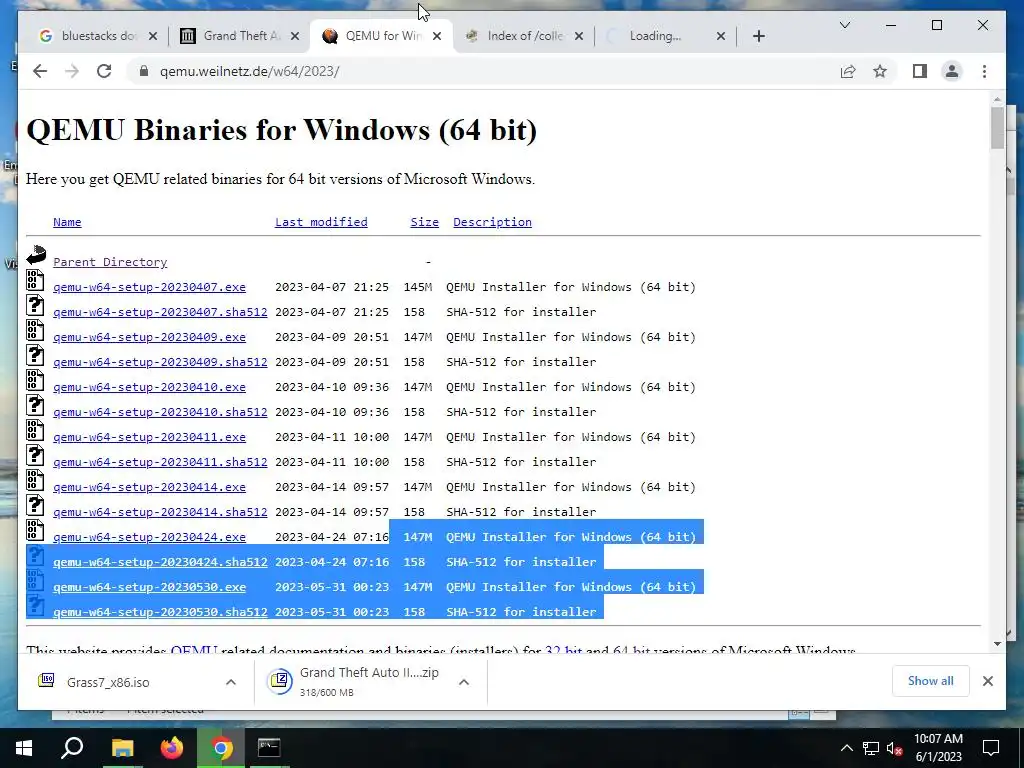Open a new browser tab
This screenshot has width=1024, height=768.
coord(758,36)
